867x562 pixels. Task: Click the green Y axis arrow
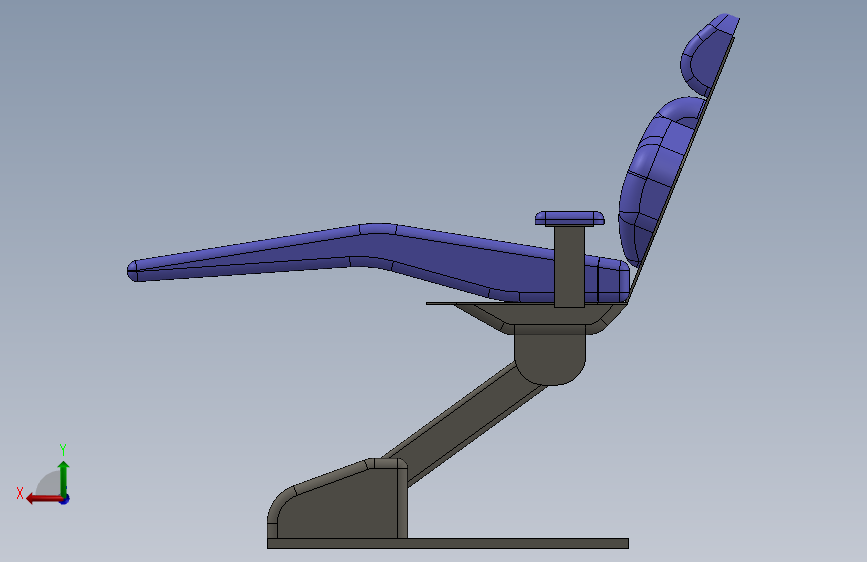64,478
